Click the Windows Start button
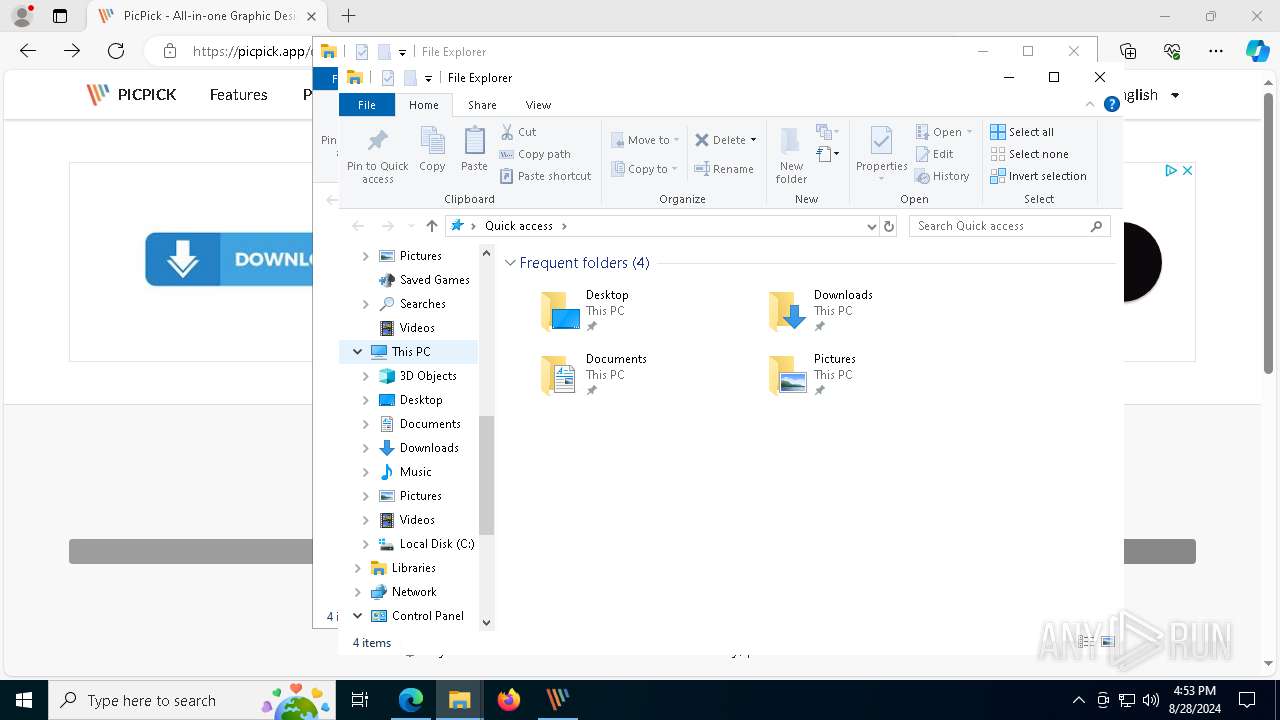The image size is (1280, 720). click(x=24, y=700)
